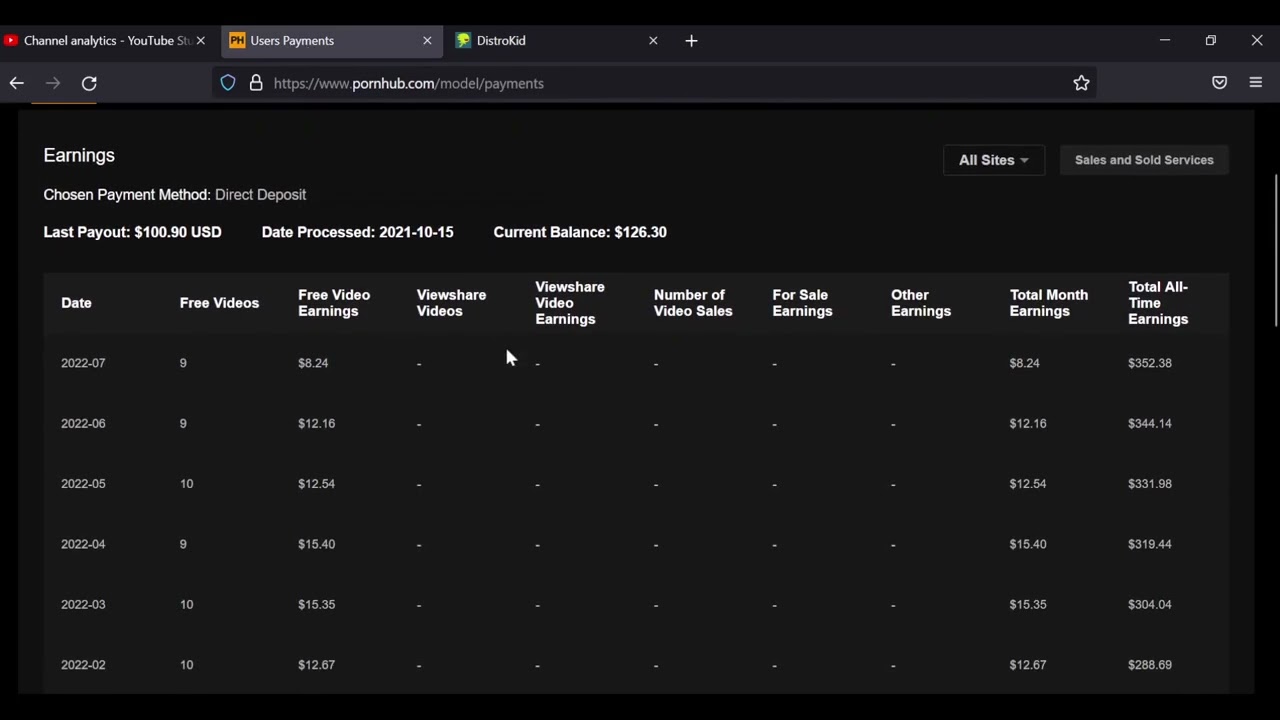Bookmark this page with the star icon
Screen dimensions: 1280x720
1081,83
